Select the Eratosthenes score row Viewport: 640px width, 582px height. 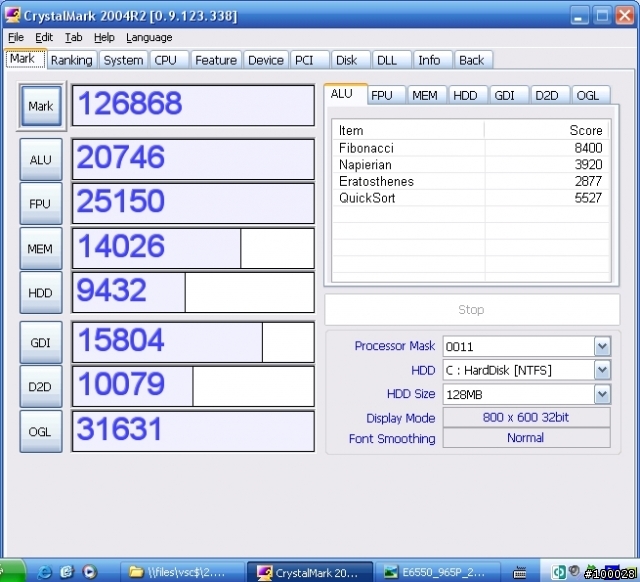[471, 181]
